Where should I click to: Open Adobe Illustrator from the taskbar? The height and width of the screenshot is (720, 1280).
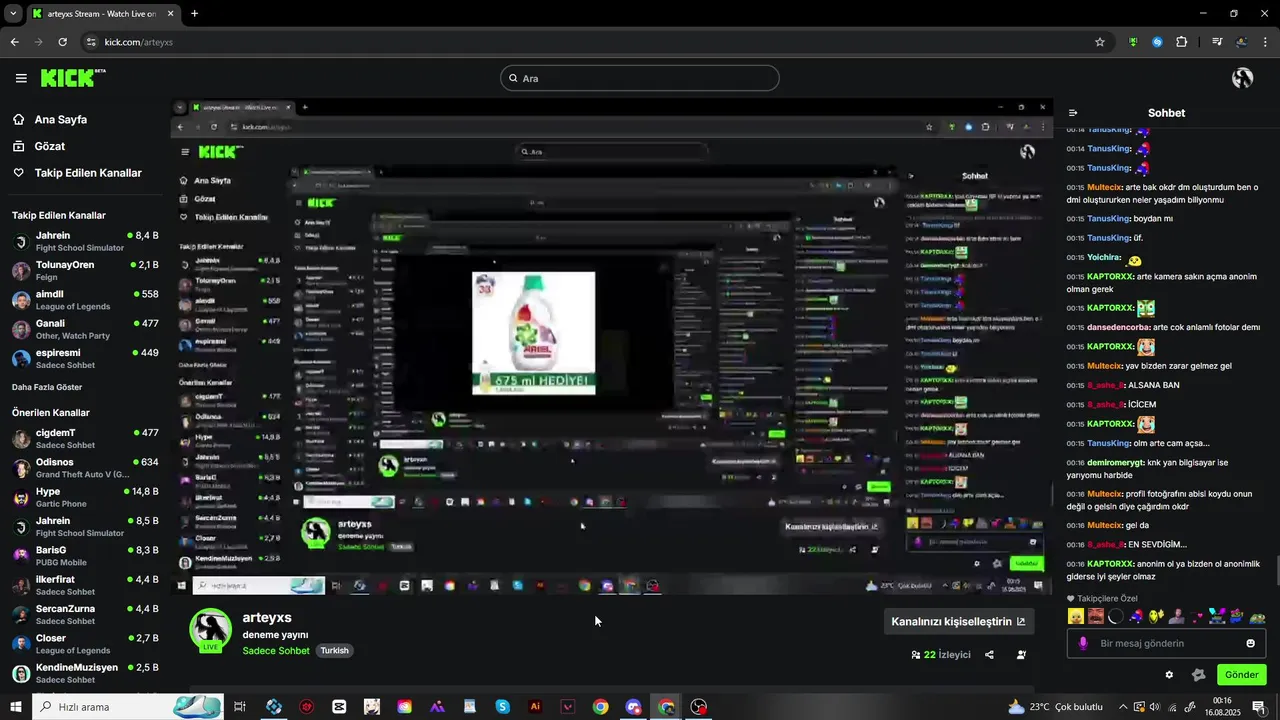click(x=535, y=707)
